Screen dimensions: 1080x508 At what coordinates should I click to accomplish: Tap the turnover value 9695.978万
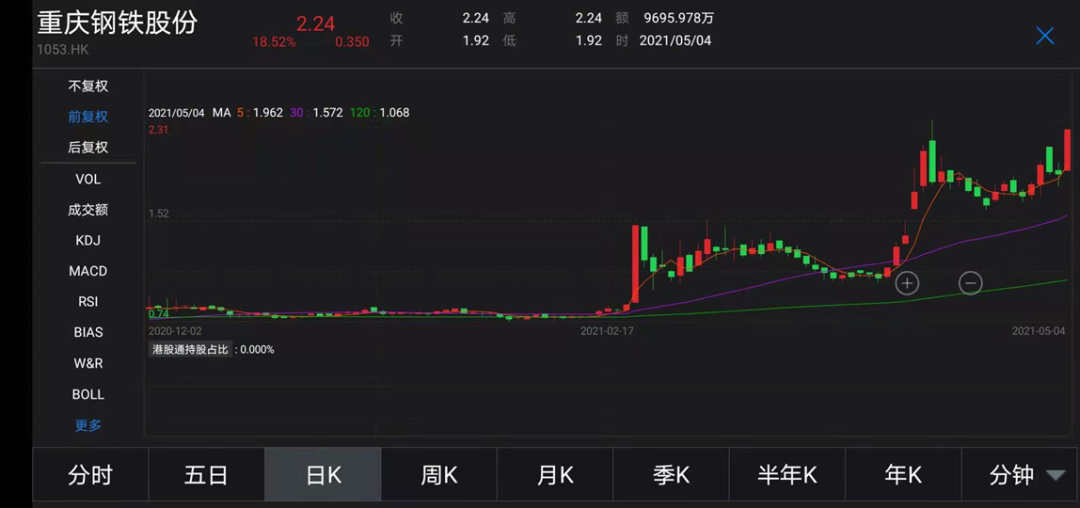678,18
